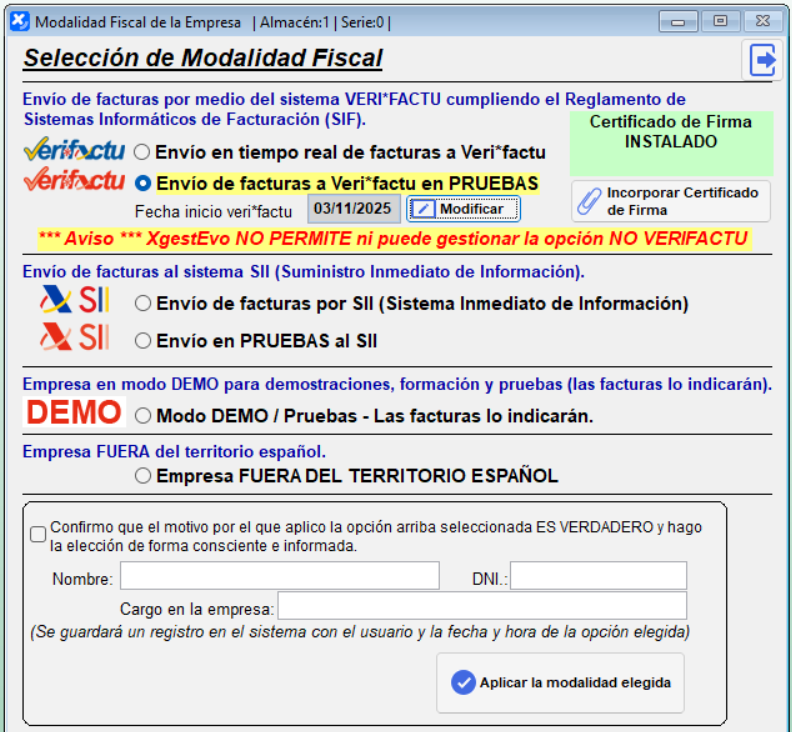This screenshot has height=732, width=792.
Task: Click the date field 03/11/2025
Action: point(354,209)
